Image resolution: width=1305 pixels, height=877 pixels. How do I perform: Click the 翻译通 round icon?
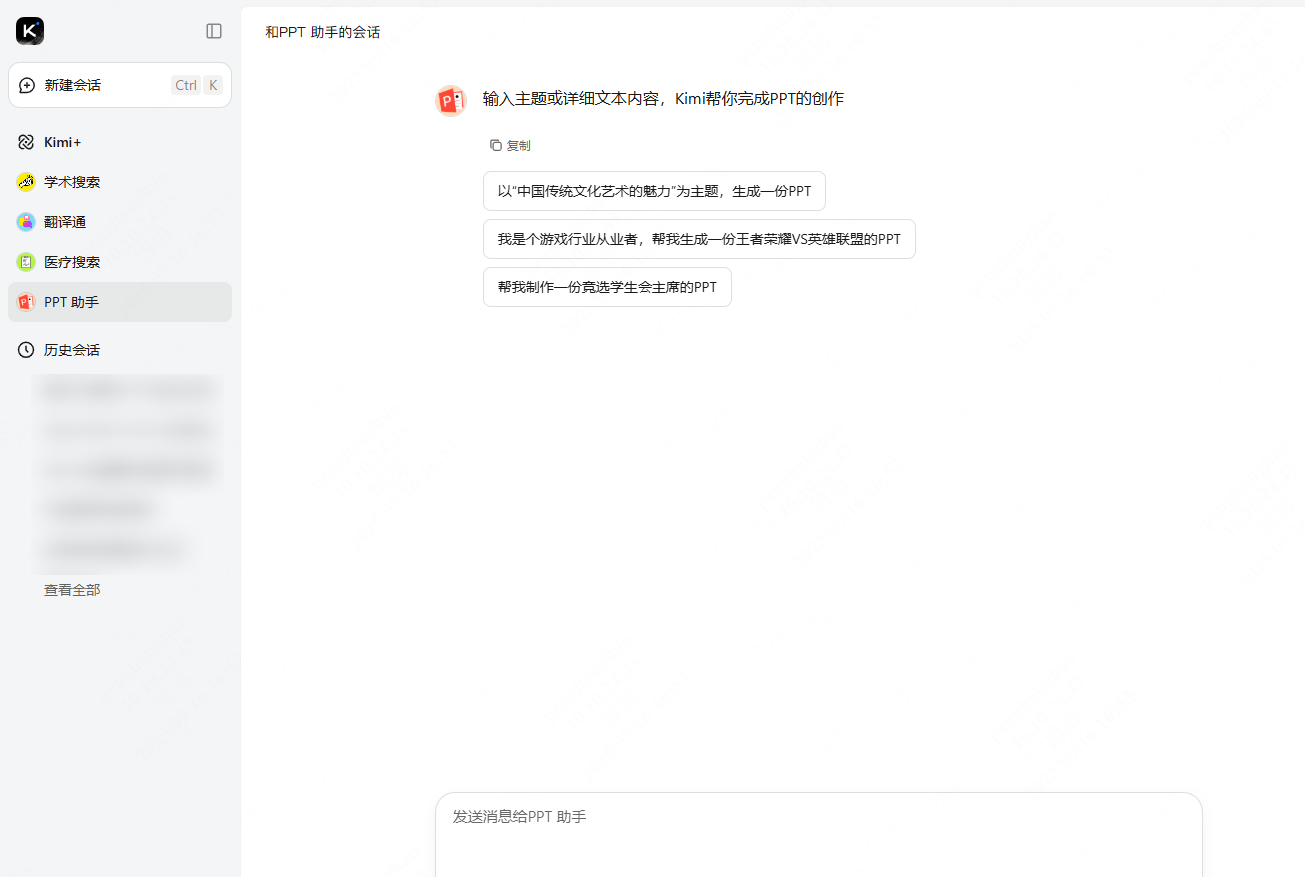tap(26, 222)
